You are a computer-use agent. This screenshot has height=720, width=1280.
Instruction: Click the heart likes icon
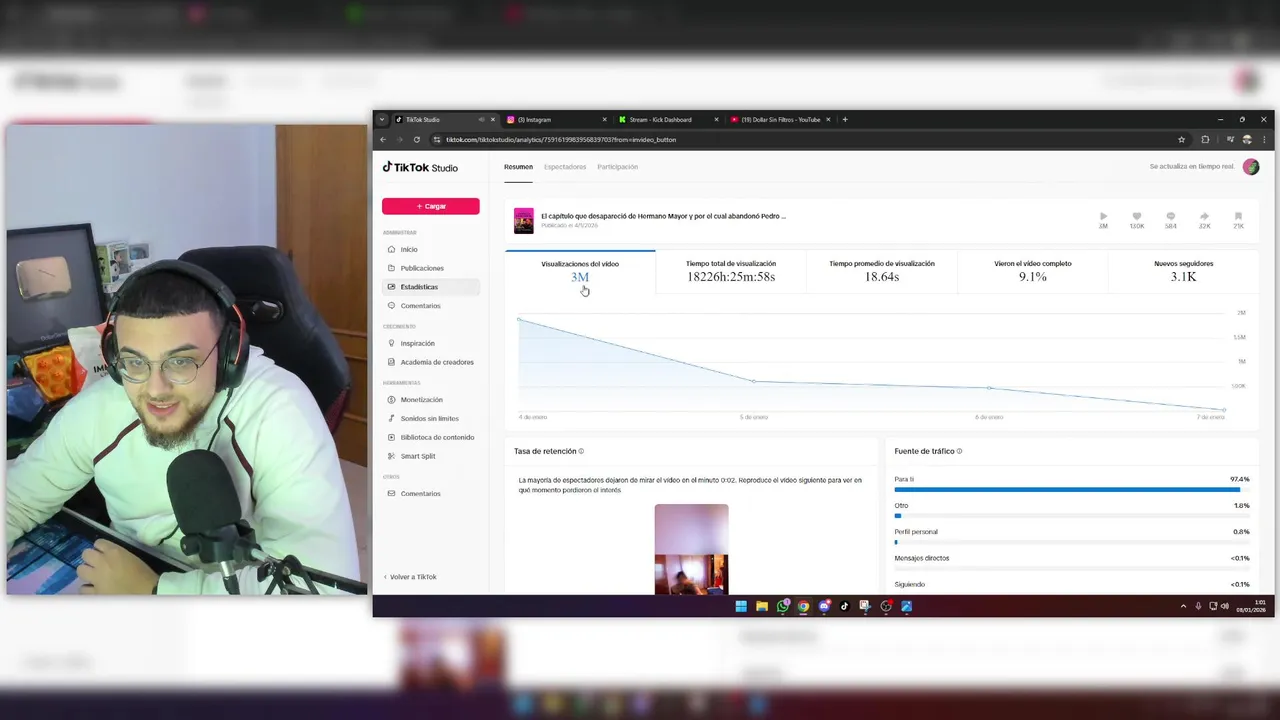click(1137, 216)
